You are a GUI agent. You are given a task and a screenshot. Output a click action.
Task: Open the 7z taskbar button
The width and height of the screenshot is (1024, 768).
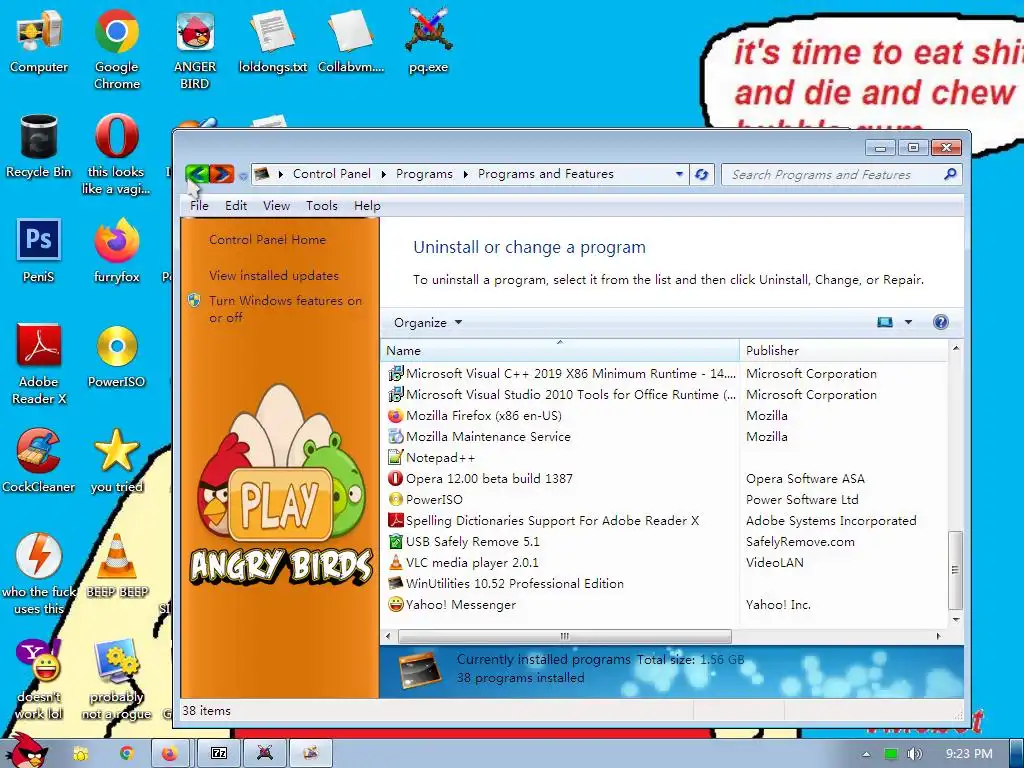218,754
